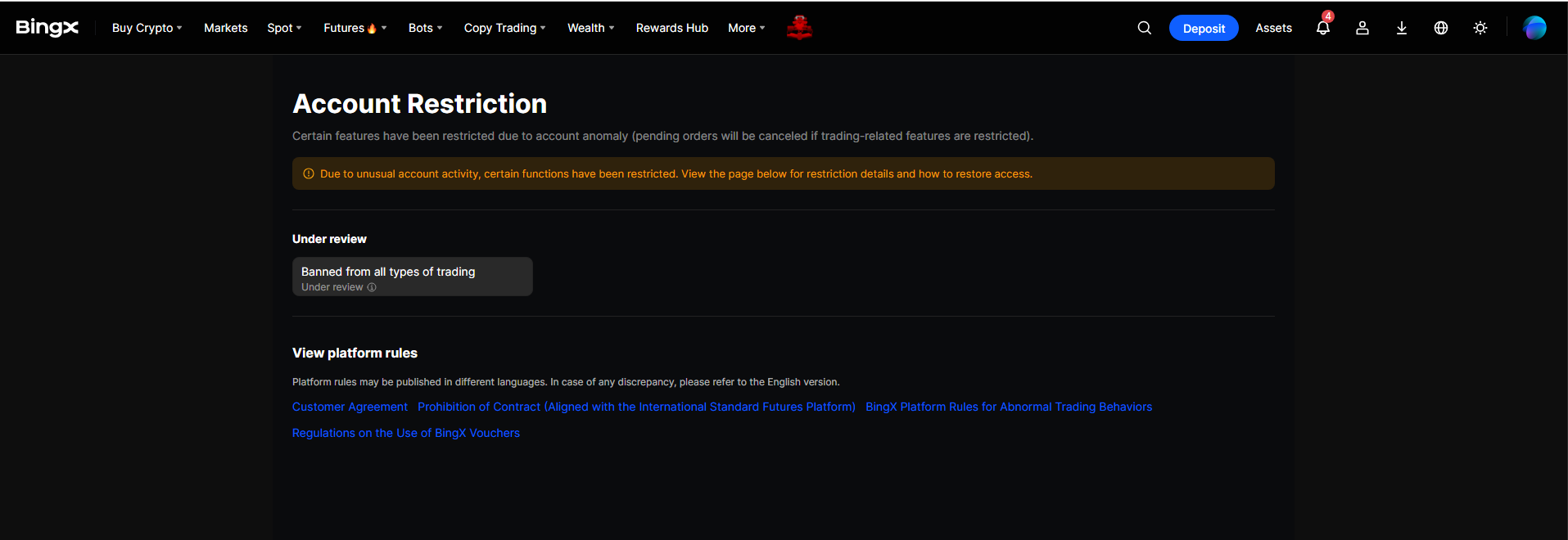Expand the Futures dropdown menu
Image resolution: width=1568 pixels, height=540 pixels.
[355, 28]
